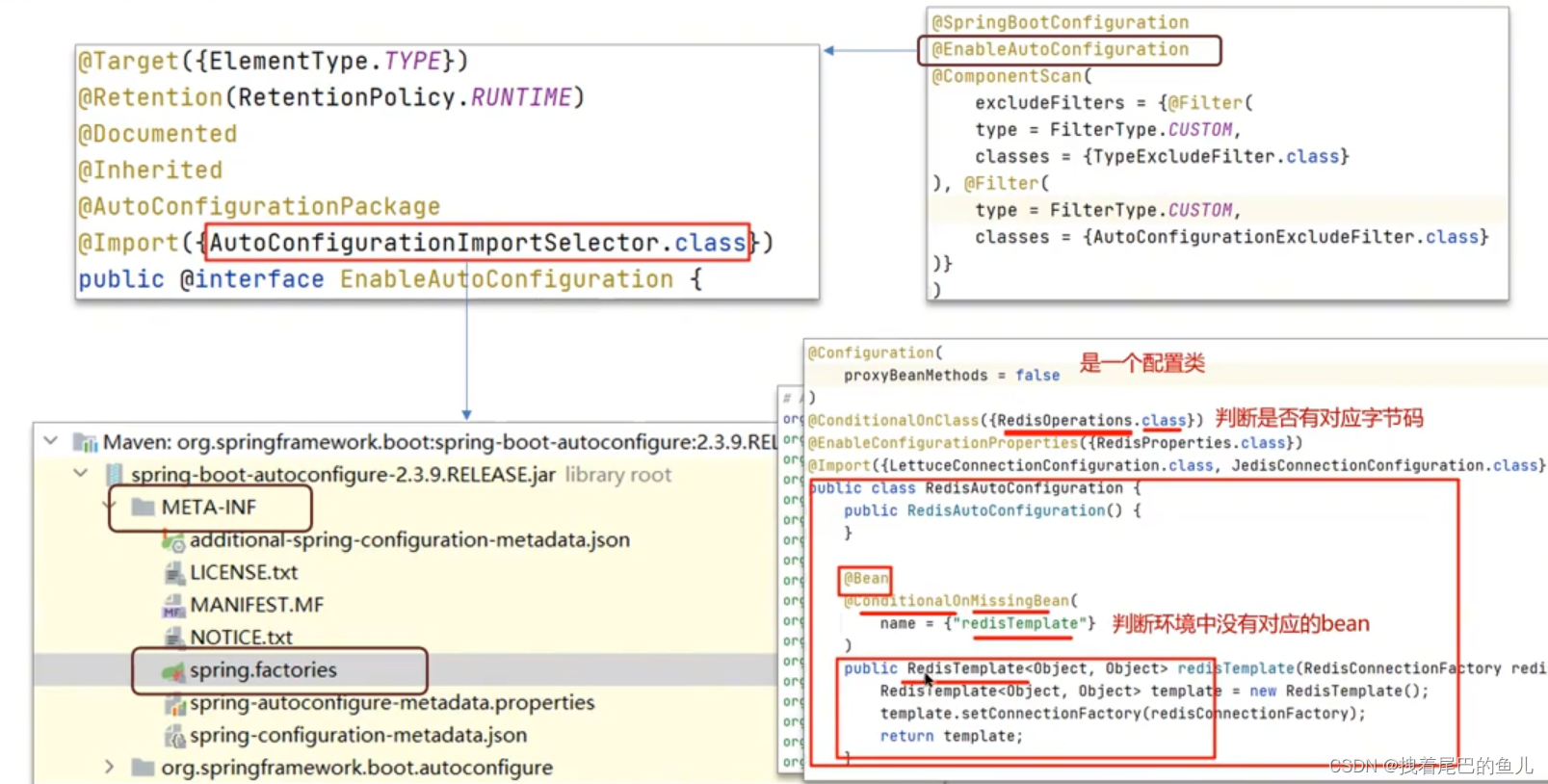Click the org.springframework.boot.autoconfigure folder icon
1548x784 pixels.
(144, 768)
